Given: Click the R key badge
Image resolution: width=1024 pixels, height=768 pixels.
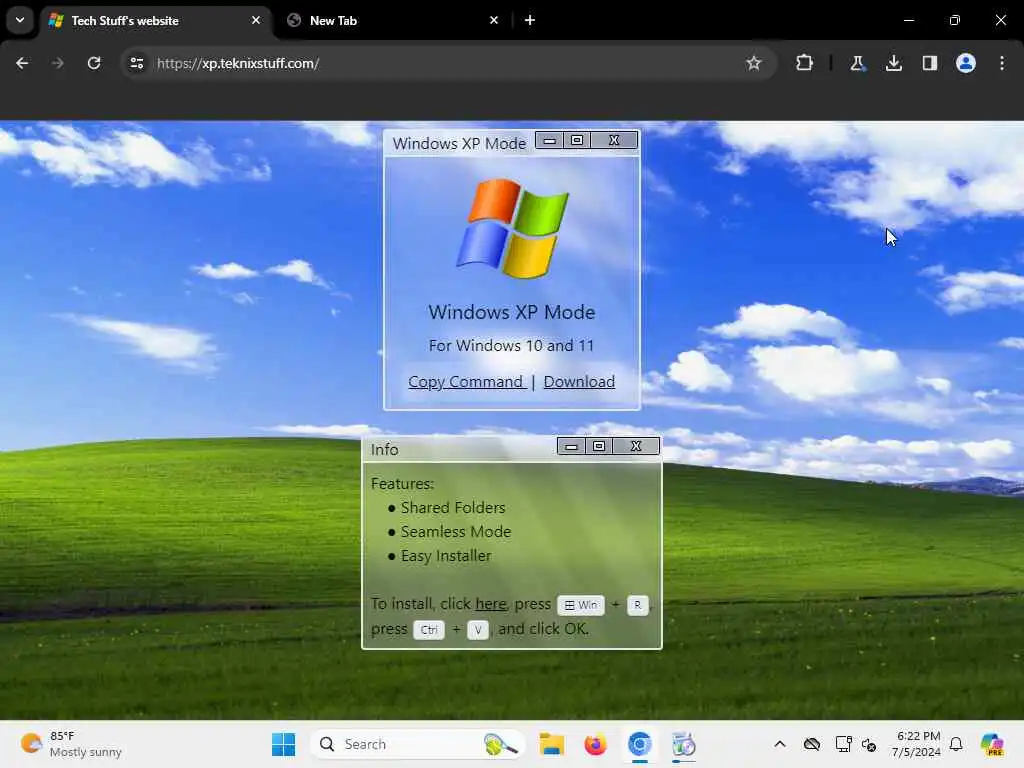Looking at the screenshot, I should click(x=637, y=605).
